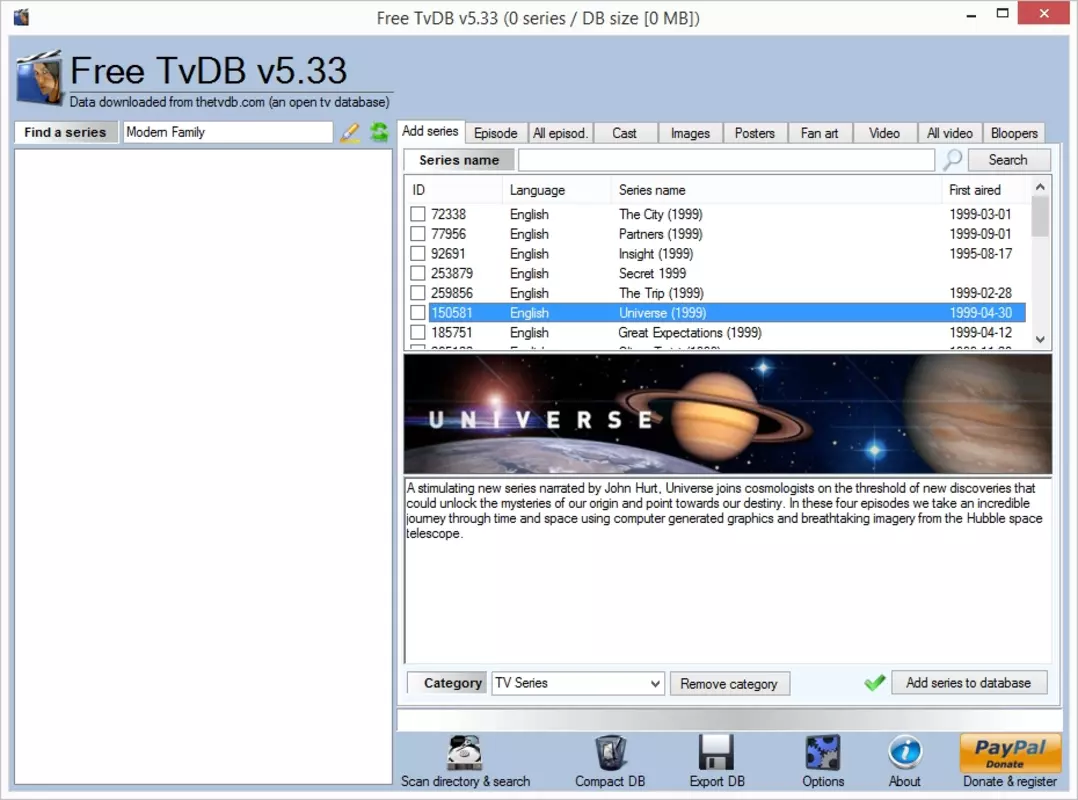1078x800 pixels.
Task: Open the All episod. tab
Action: (x=560, y=133)
